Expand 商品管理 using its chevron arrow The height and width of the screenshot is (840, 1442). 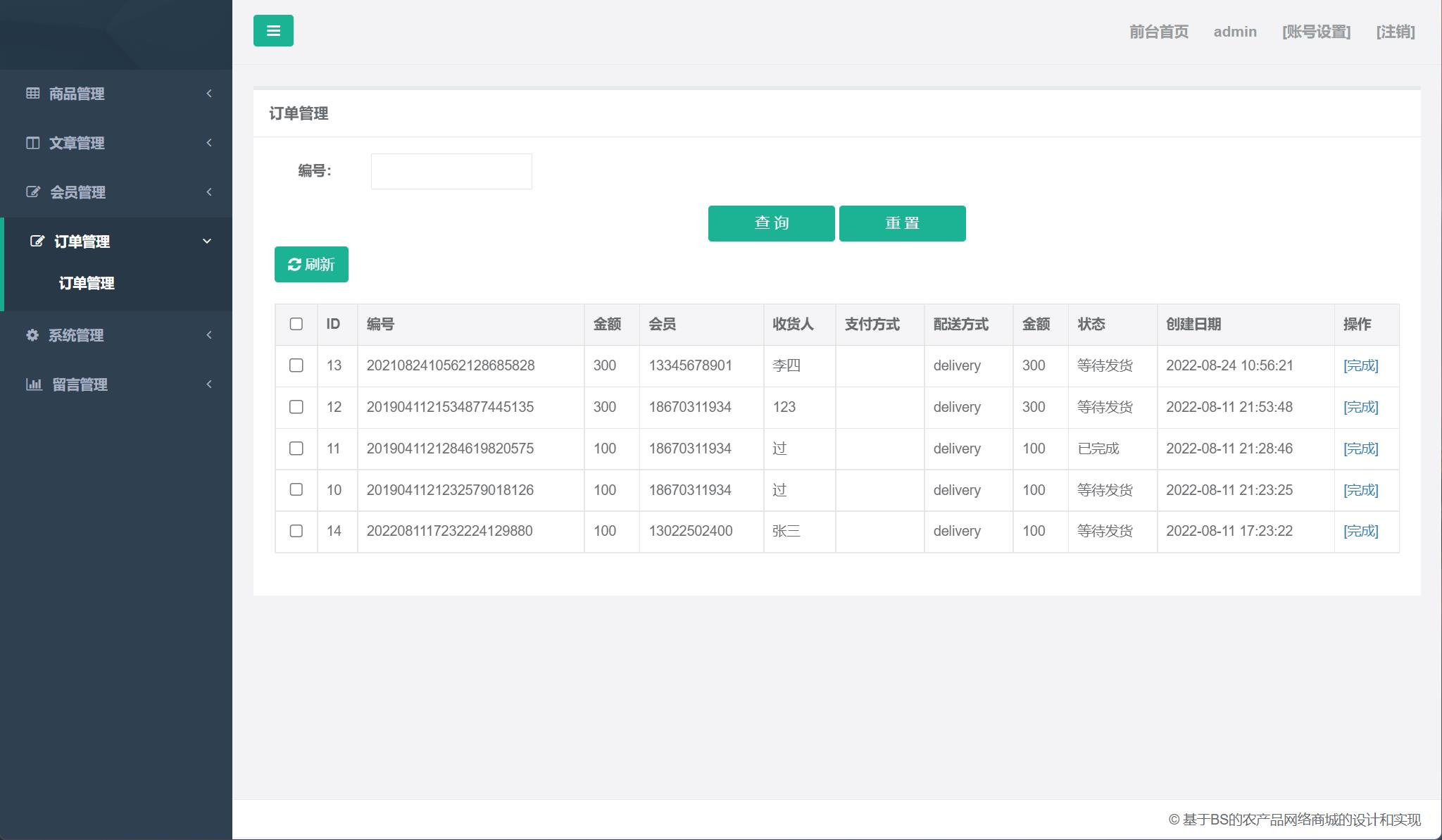point(209,94)
